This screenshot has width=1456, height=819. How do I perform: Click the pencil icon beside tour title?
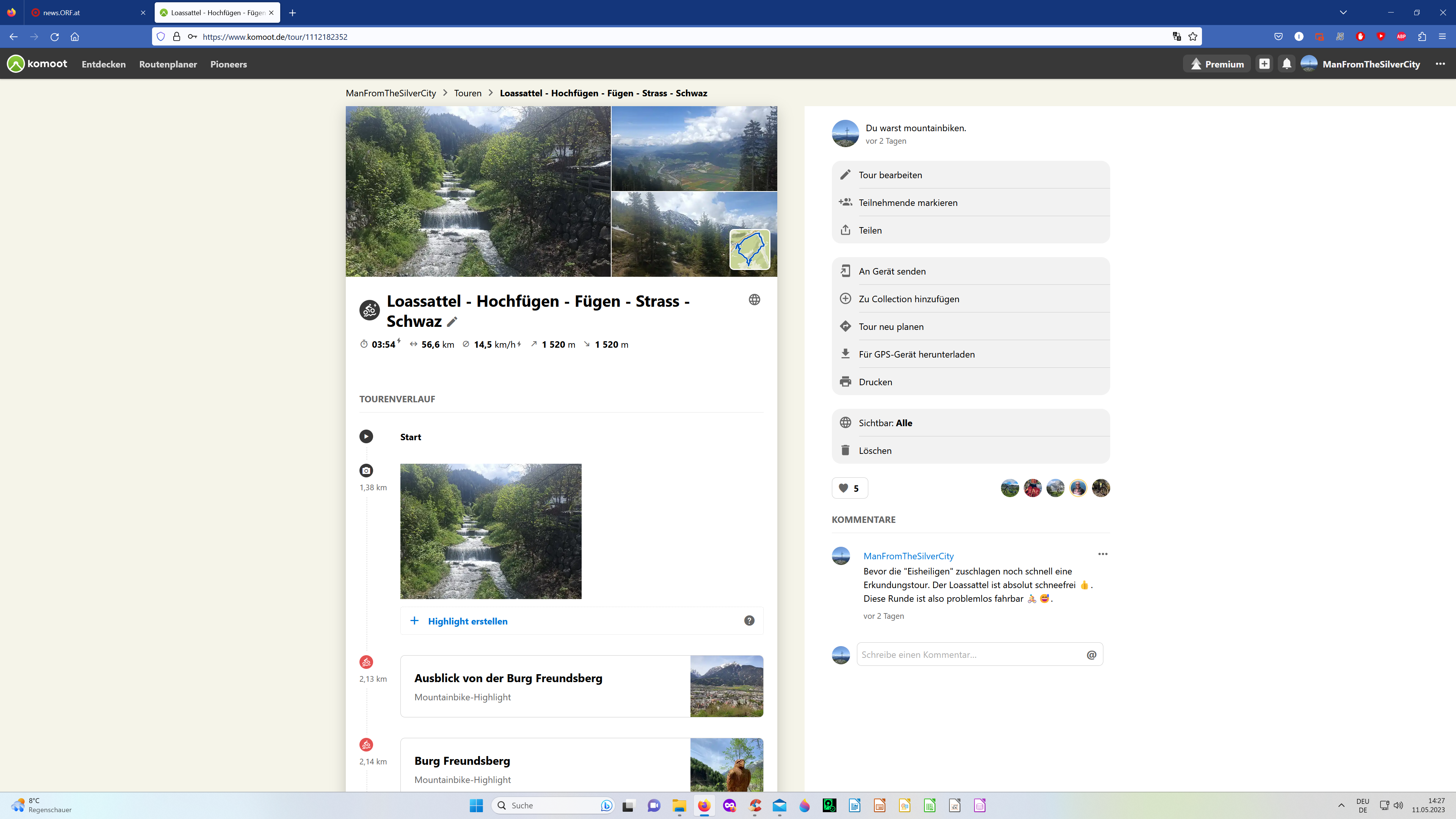coord(452,322)
